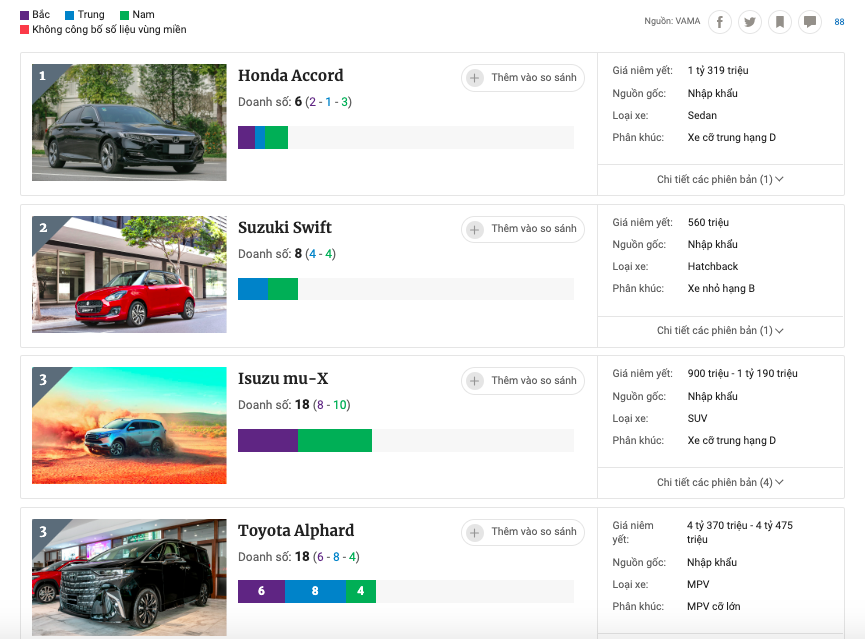Click the plus icon beside Honda Accord
The width and height of the screenshot is (865, 639).
(474, 78)
